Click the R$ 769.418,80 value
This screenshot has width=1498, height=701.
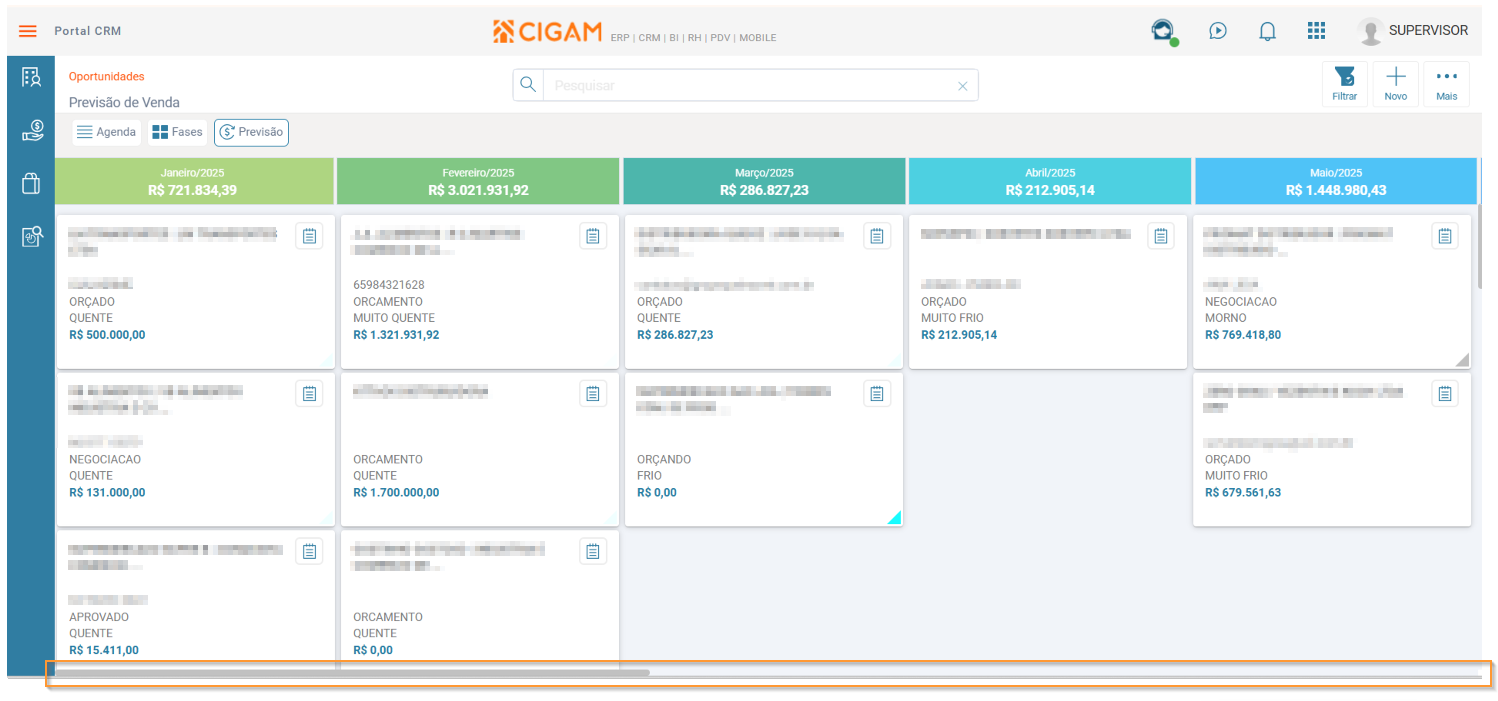[x=1243, y=335]
